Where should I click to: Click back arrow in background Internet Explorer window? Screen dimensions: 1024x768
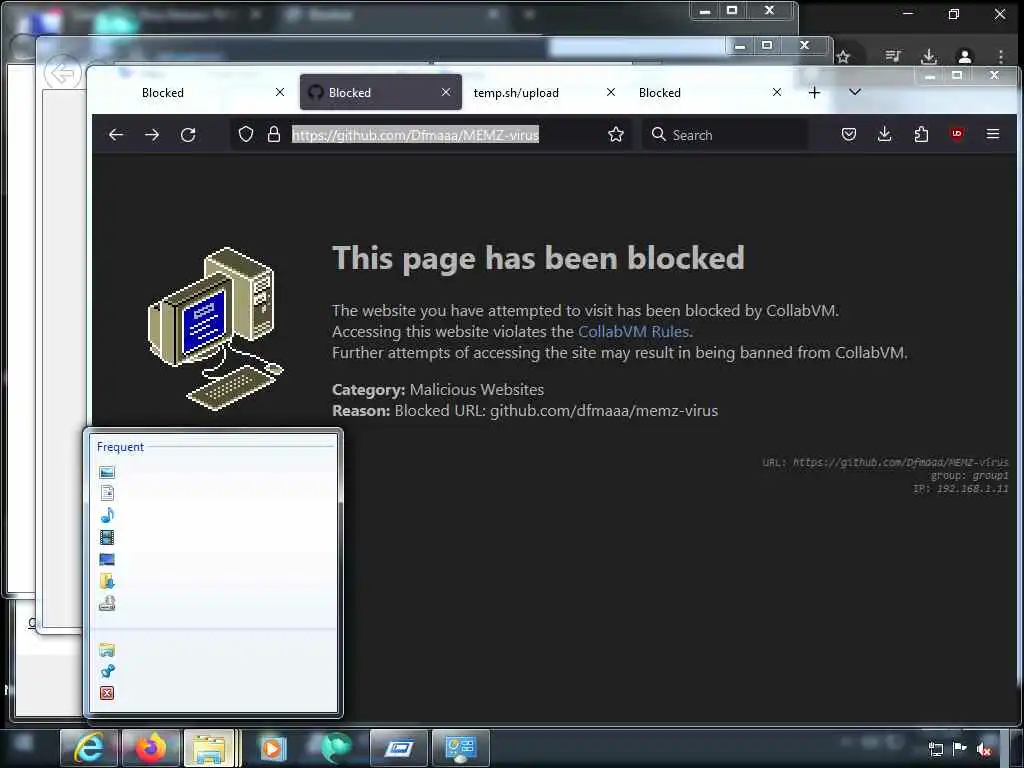(62, 73)
